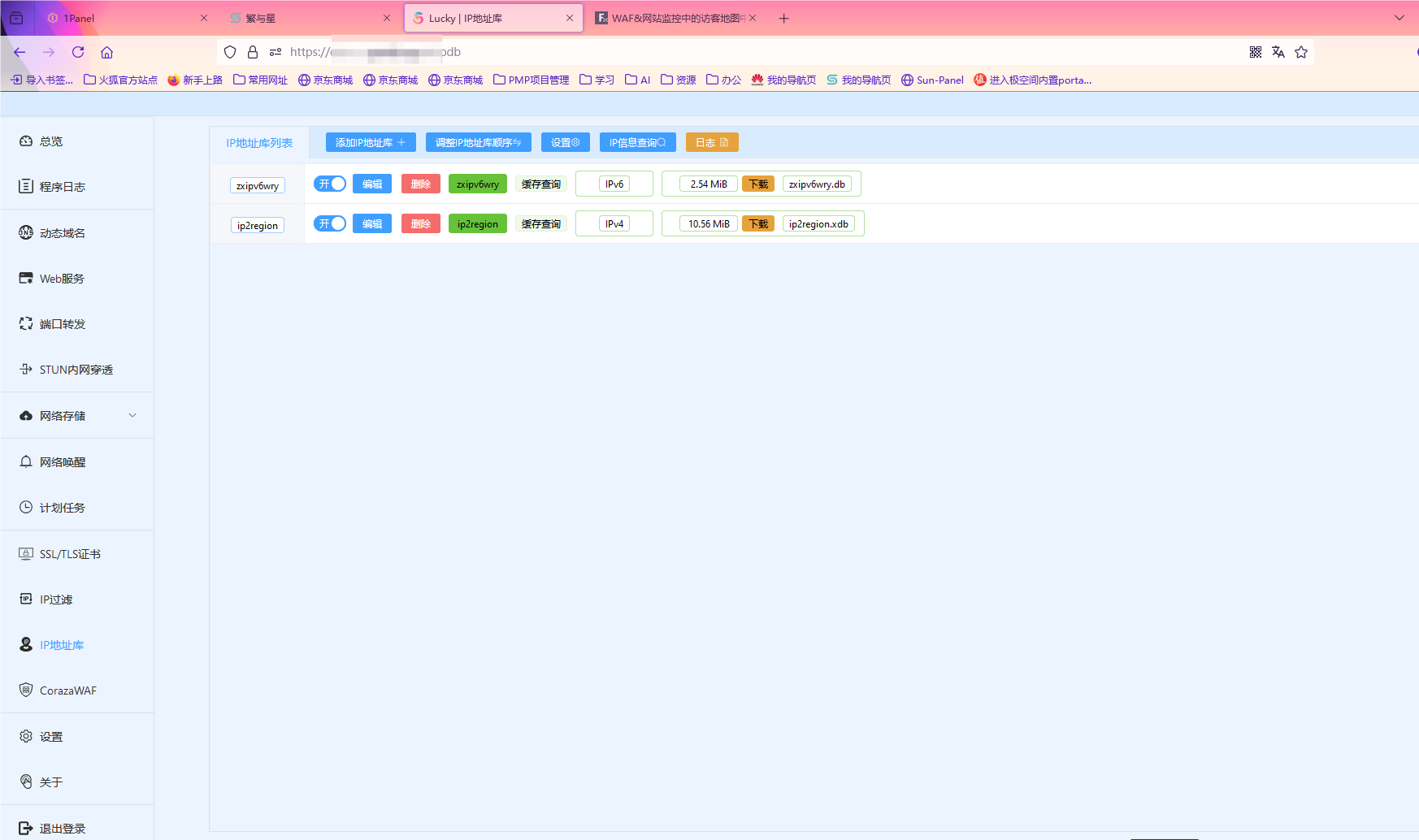Viewport: 1419px width, 840px height.
Task: Click the 退出登录 logout icon
Action: 26,829
